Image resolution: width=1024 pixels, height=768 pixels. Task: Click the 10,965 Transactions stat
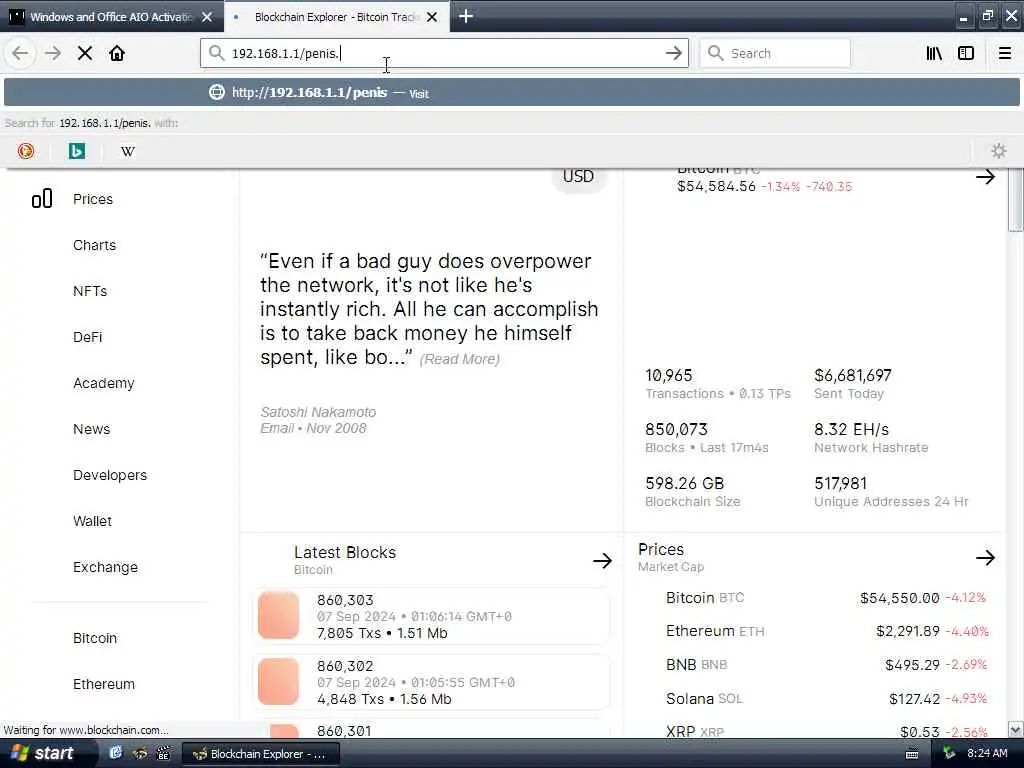pyautogui.click(x=718, y=384)
